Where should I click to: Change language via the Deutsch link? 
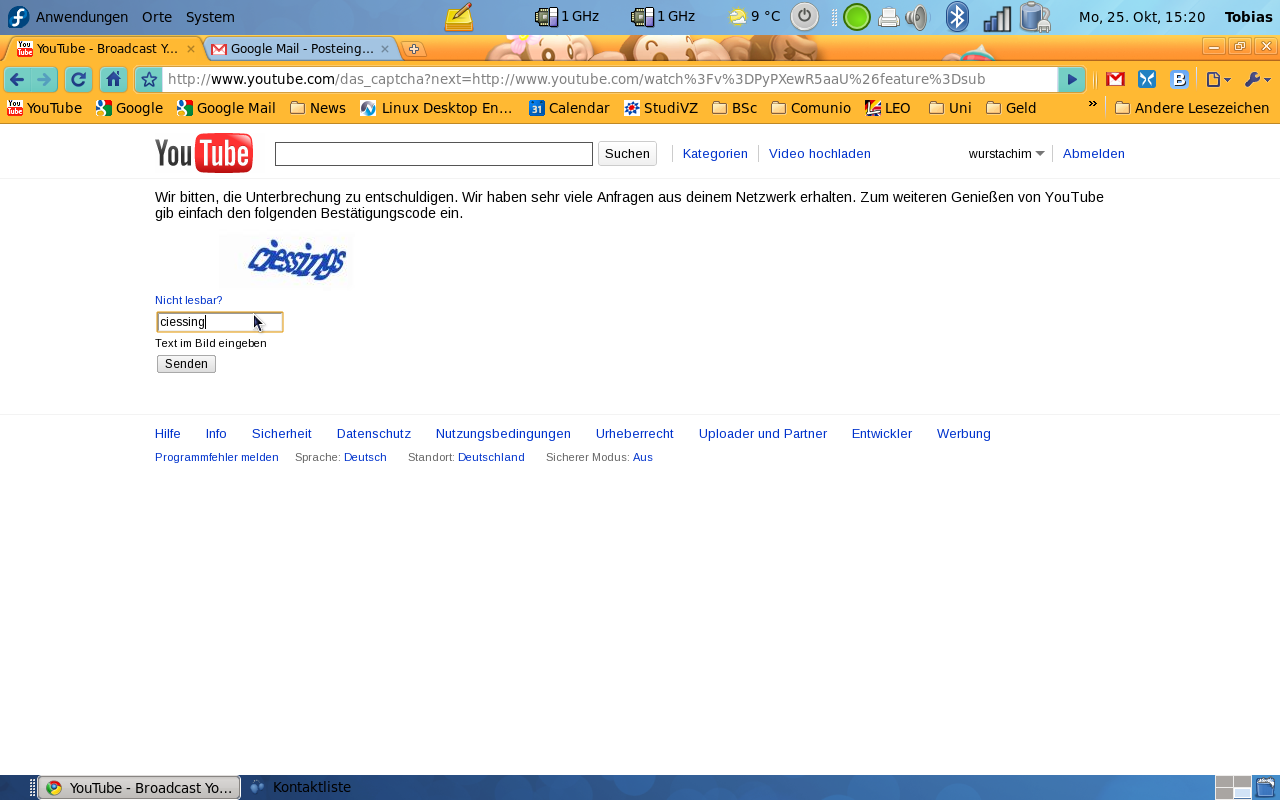click(x=365, y=457)
